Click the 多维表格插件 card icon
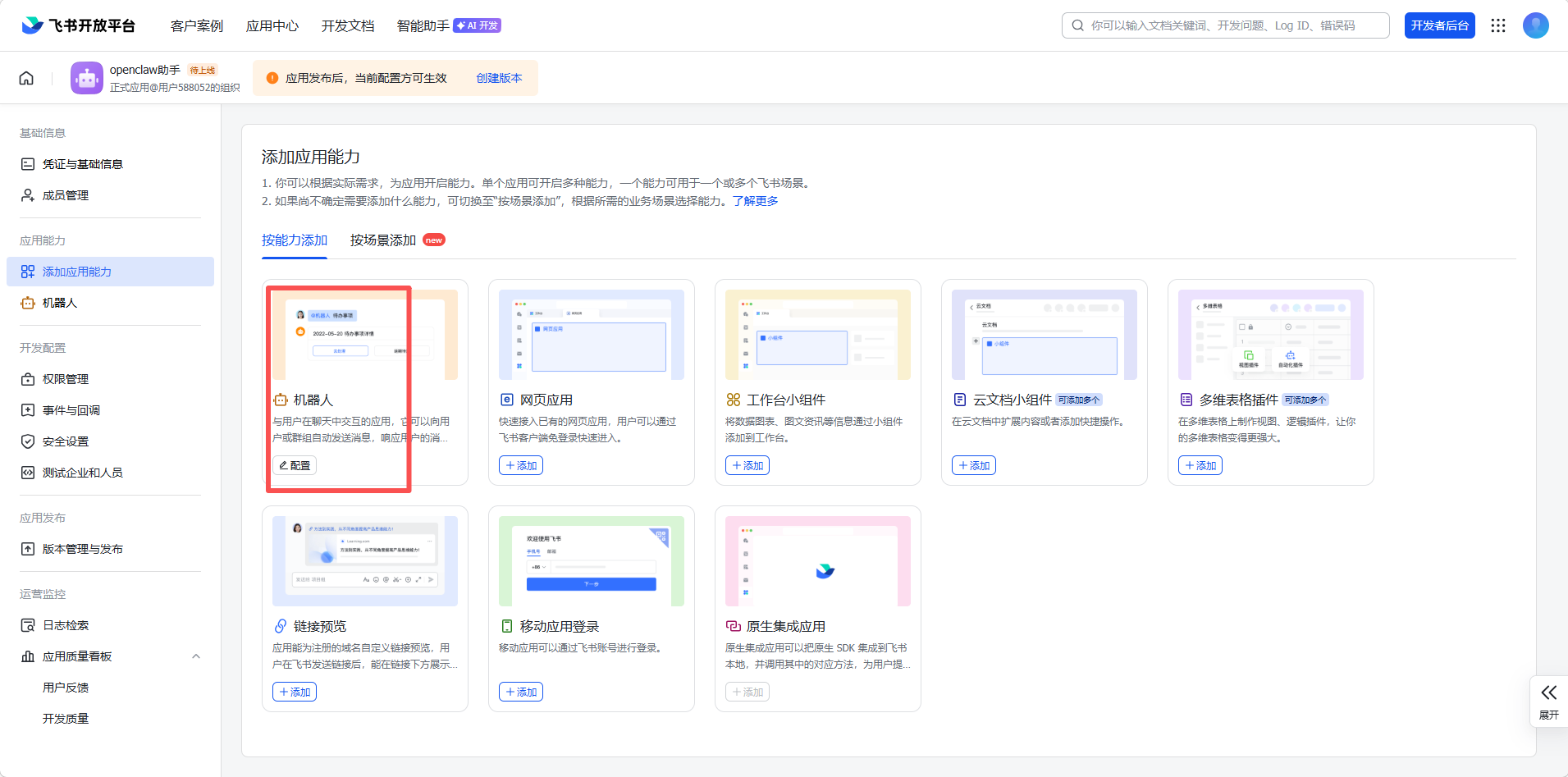 (1186, 400)
